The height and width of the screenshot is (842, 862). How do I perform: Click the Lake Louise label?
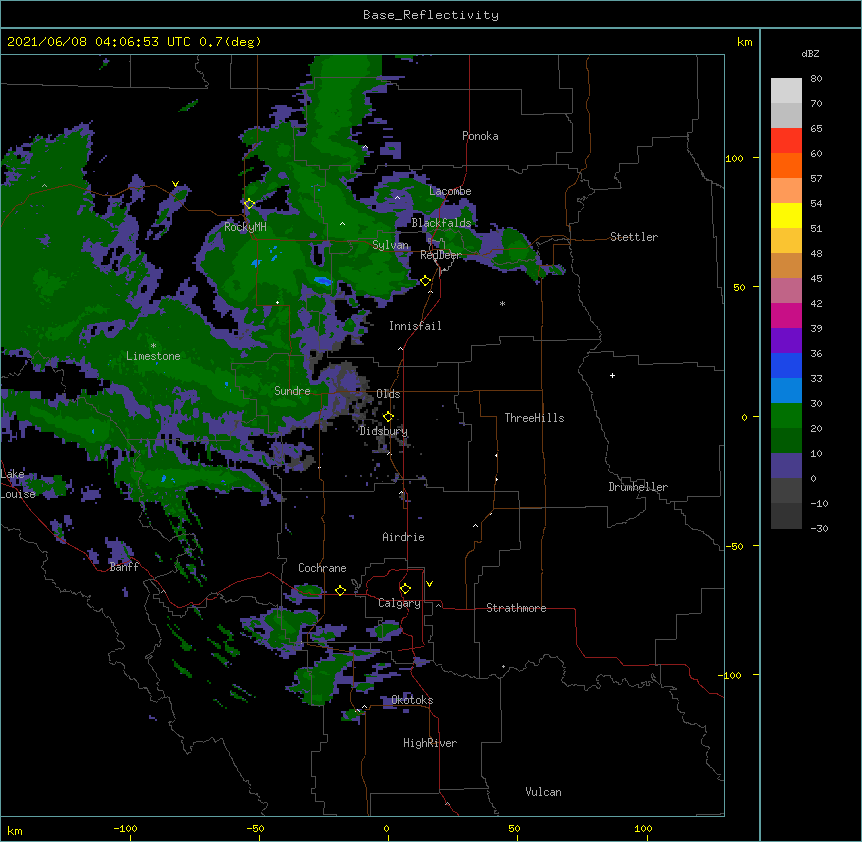18,484
